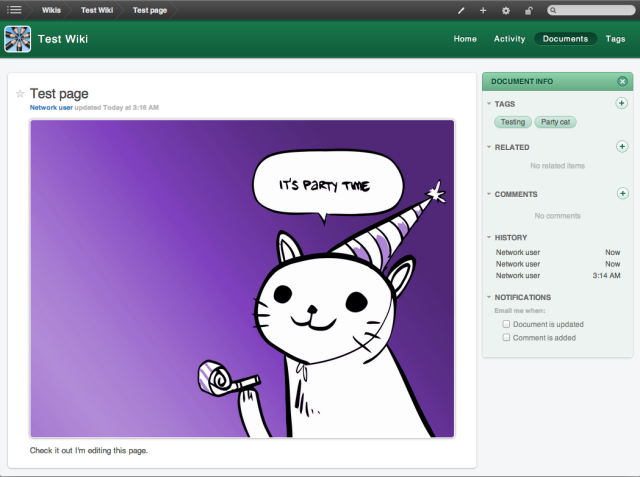Click the Party cat tag
The height and width of the screenshot is (477, 640).
(x=555, y=122)
